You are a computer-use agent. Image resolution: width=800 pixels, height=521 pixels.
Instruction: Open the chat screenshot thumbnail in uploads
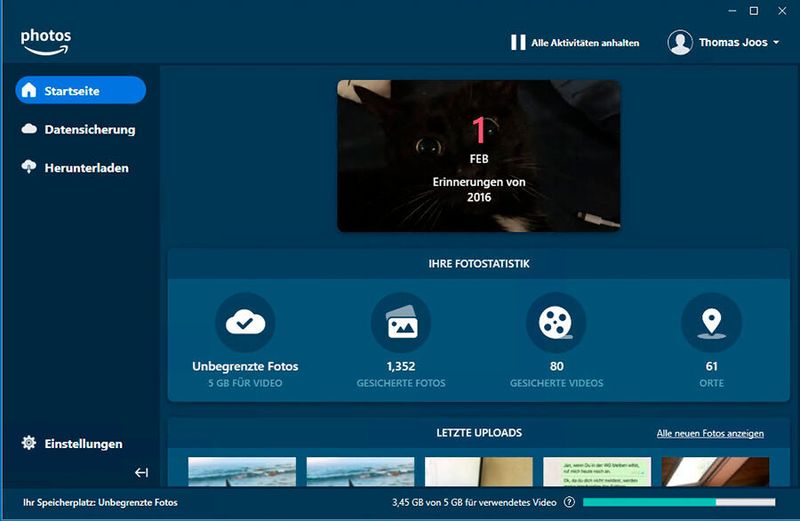tap(597, 471)
